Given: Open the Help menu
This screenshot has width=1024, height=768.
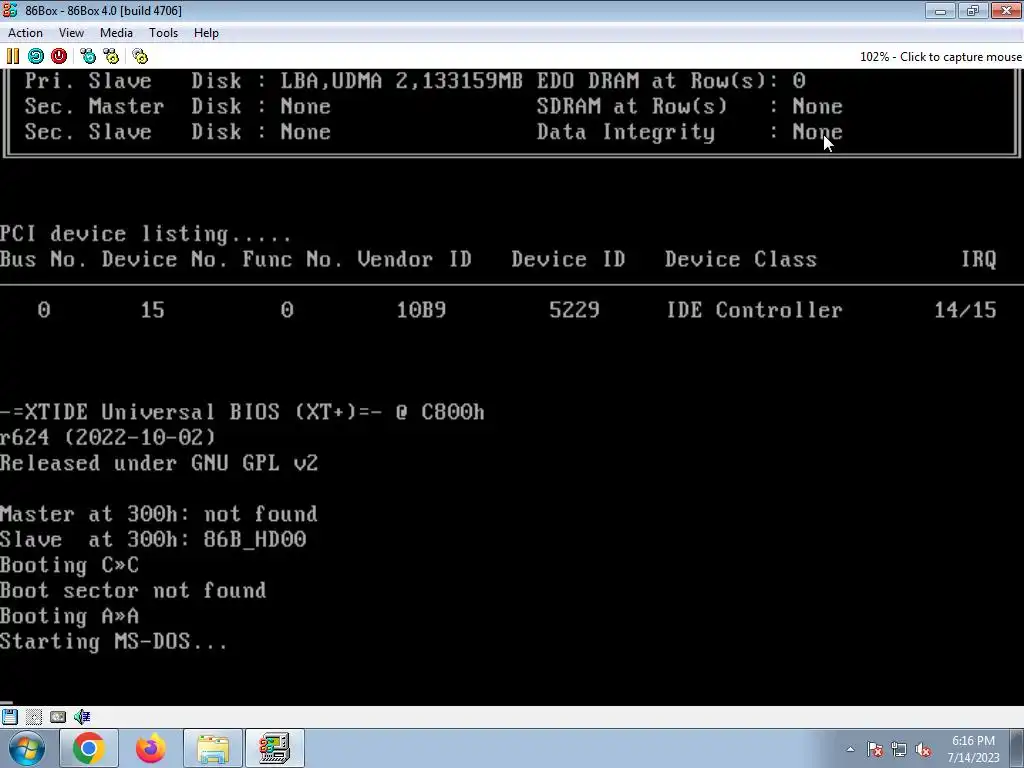Looking at the screenshot, I should coord(206,33).
